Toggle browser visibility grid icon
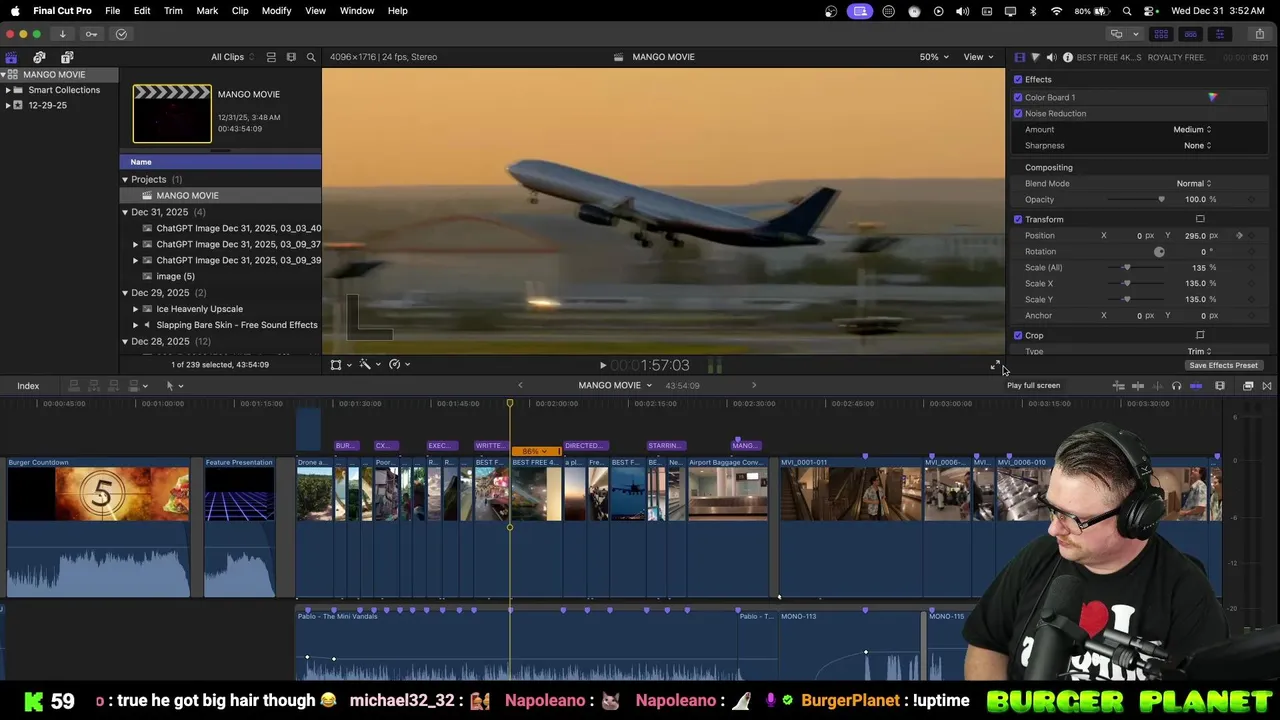The width and height of the screenshot is (1280, 720). click(x=1161, y=34)
